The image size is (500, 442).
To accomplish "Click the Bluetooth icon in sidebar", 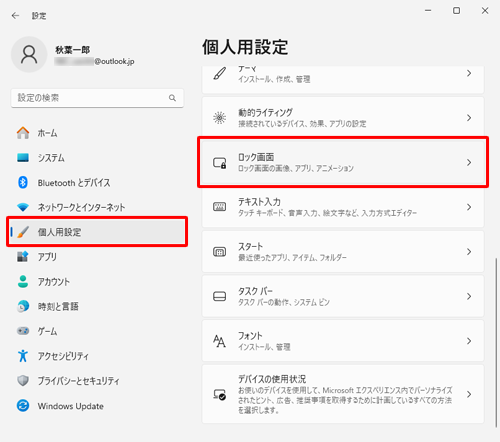I will (x=23, y=182).
